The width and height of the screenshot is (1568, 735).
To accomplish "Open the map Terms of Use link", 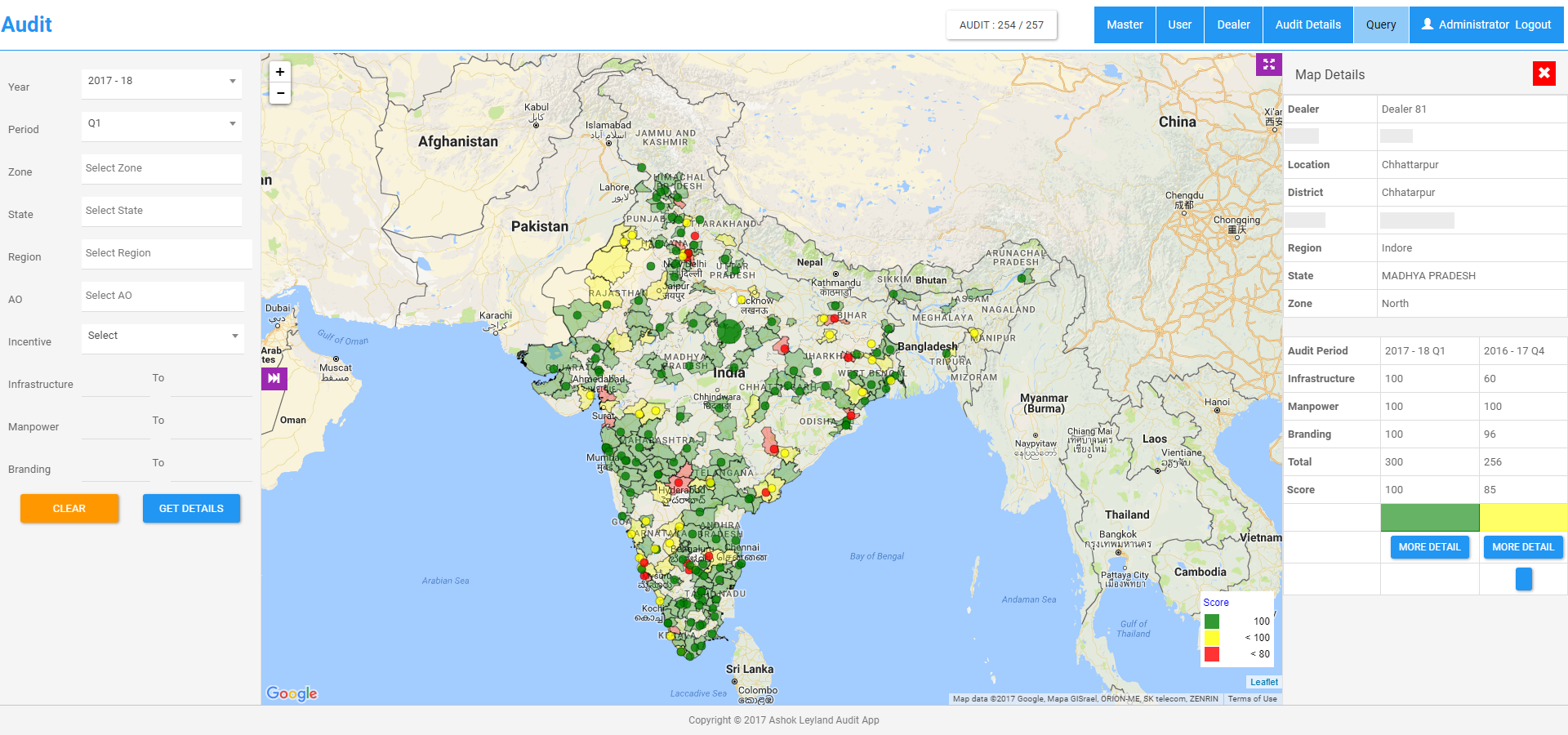I will (x=1252, y=699).
